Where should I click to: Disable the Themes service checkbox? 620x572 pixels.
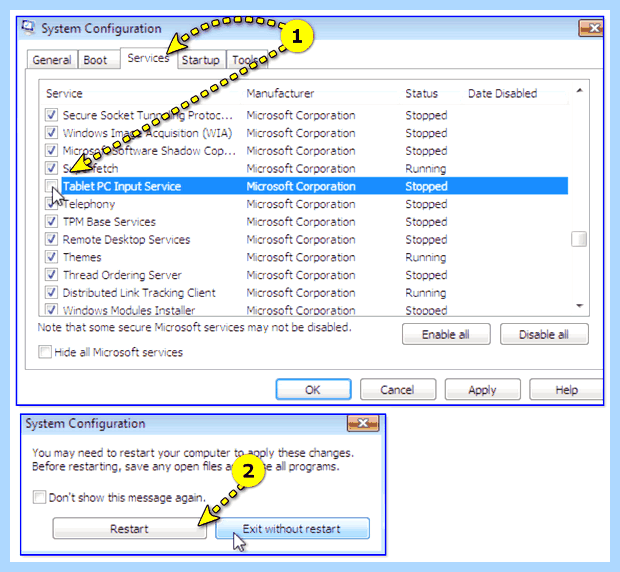(x=51, y=257)
